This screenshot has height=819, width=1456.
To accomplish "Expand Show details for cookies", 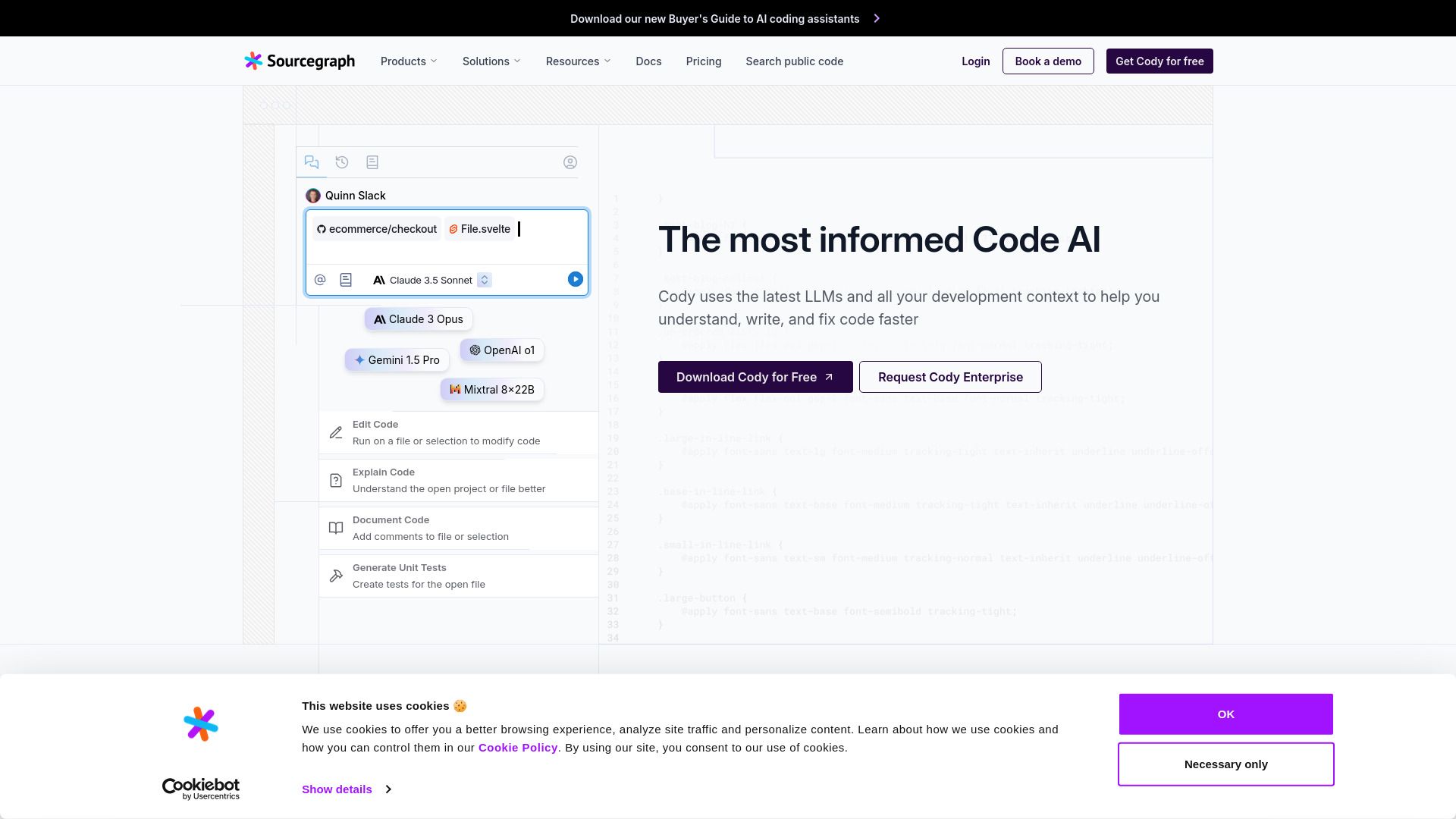I will 346,789.
